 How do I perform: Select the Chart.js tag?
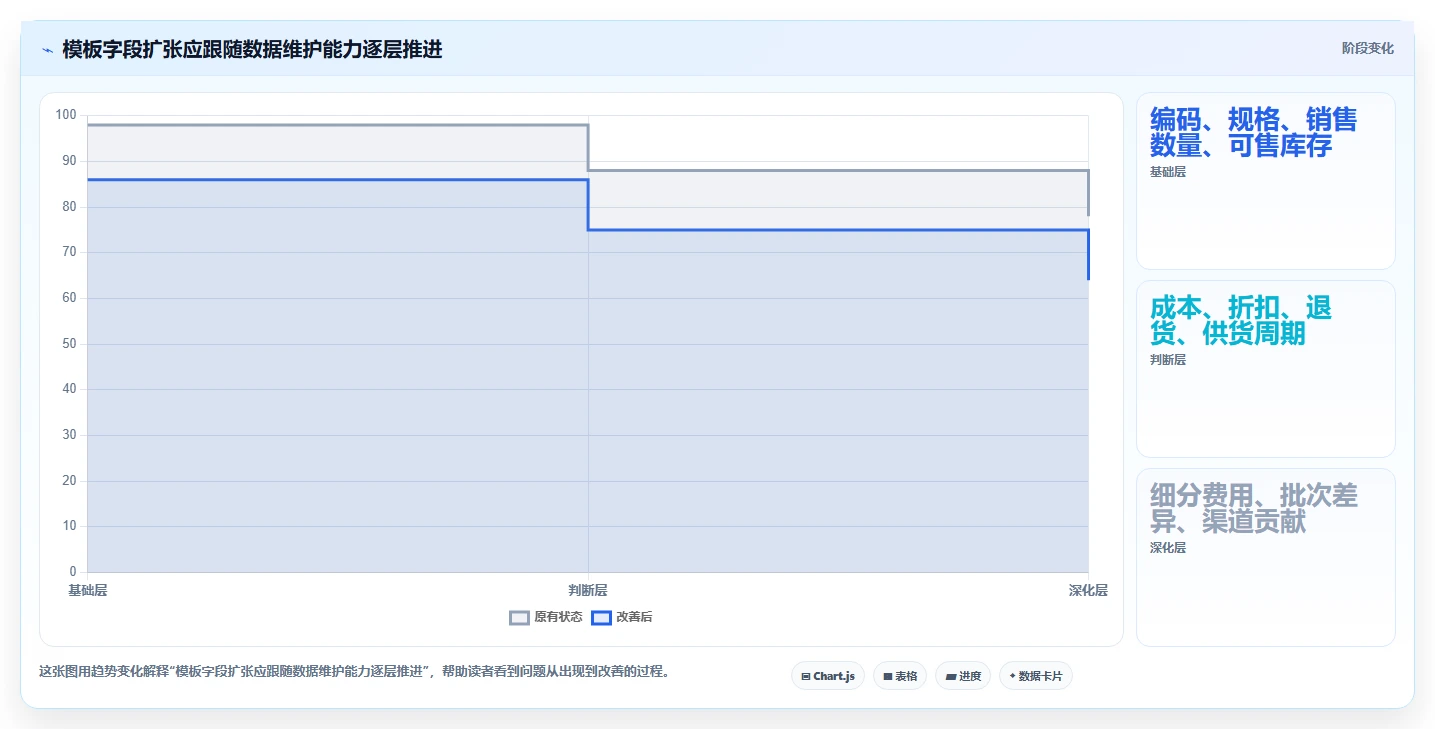tap(828, 676)
